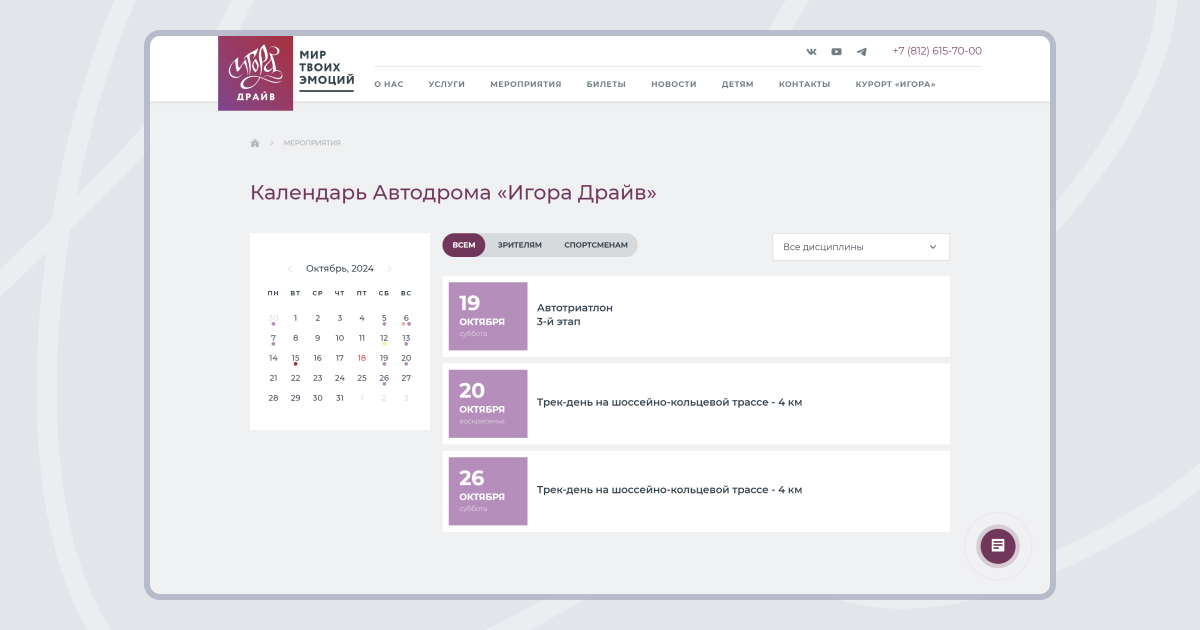Switch to the «СПОРТСМЕНАМ» tab
Image resolution: width=1200 pixels, height=630 pixels.
596,245
